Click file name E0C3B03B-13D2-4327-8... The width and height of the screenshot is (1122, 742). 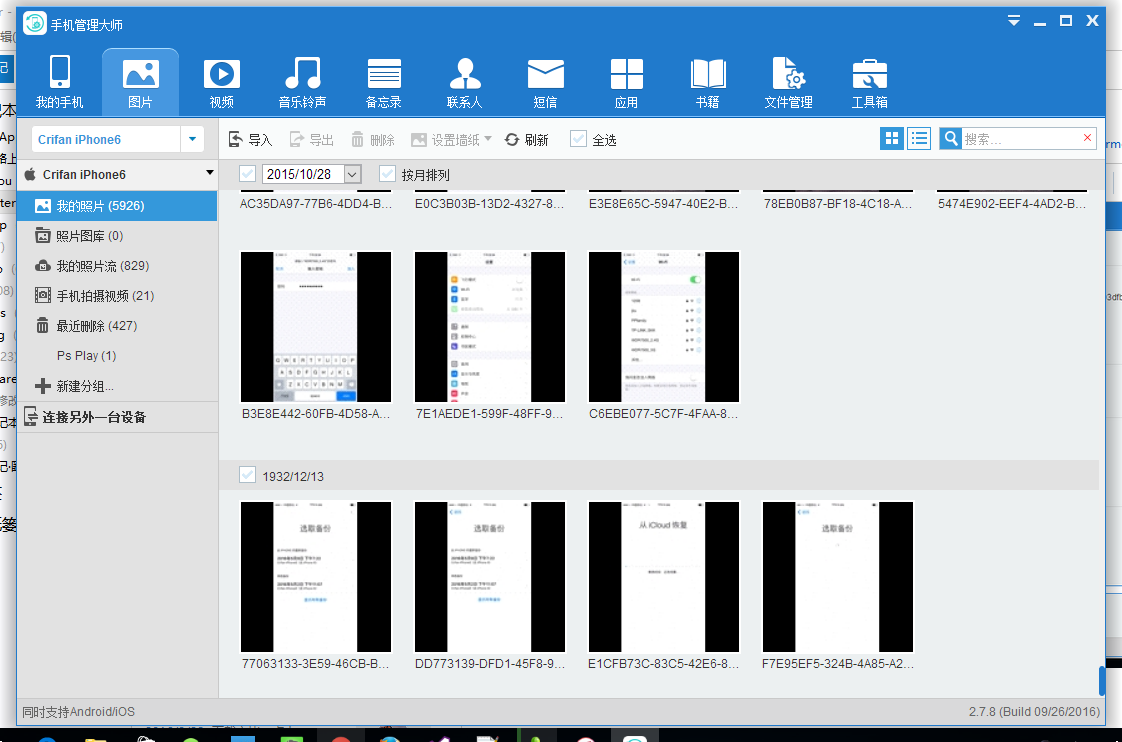[x=489, y=204]
